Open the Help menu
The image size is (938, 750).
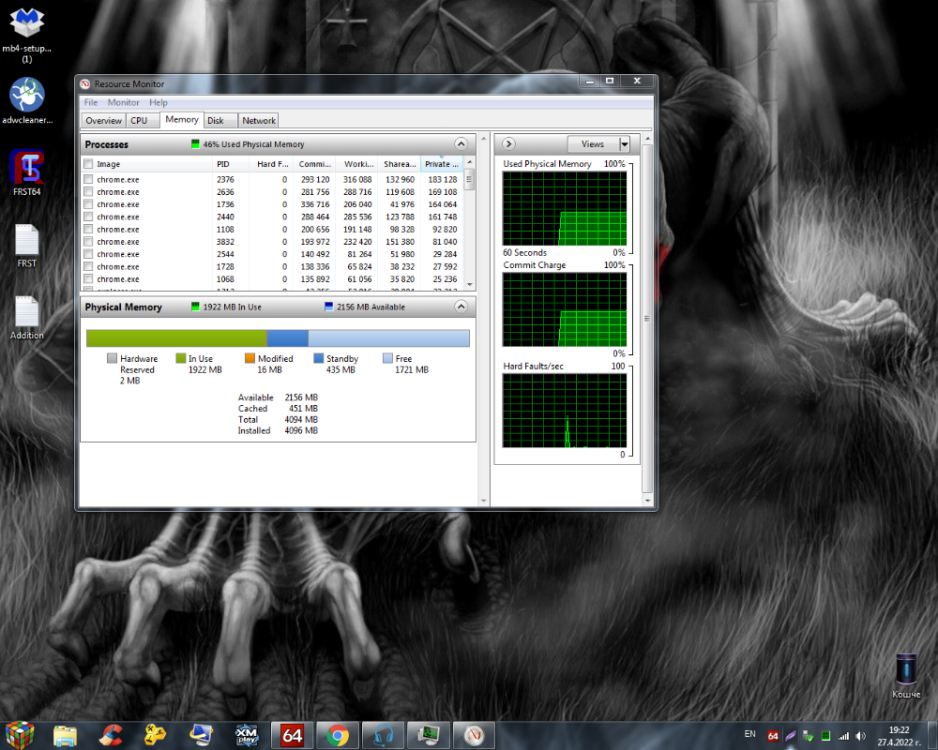click(159, 102)
